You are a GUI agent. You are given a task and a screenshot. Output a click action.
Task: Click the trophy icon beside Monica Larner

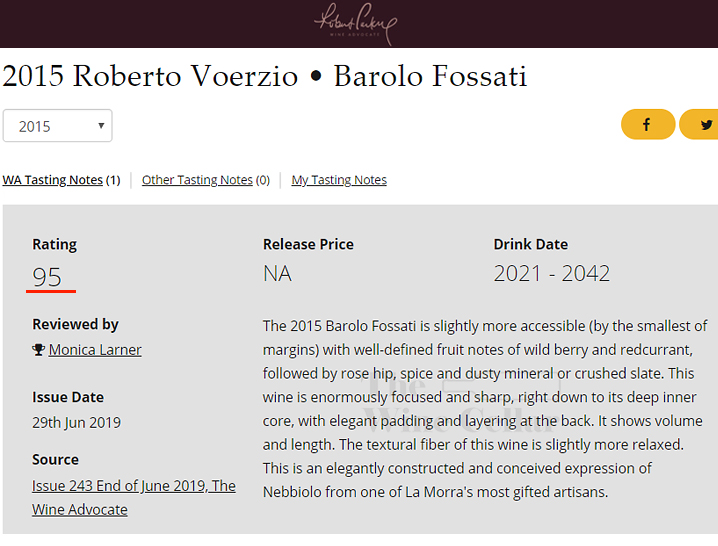coord(38,350)
